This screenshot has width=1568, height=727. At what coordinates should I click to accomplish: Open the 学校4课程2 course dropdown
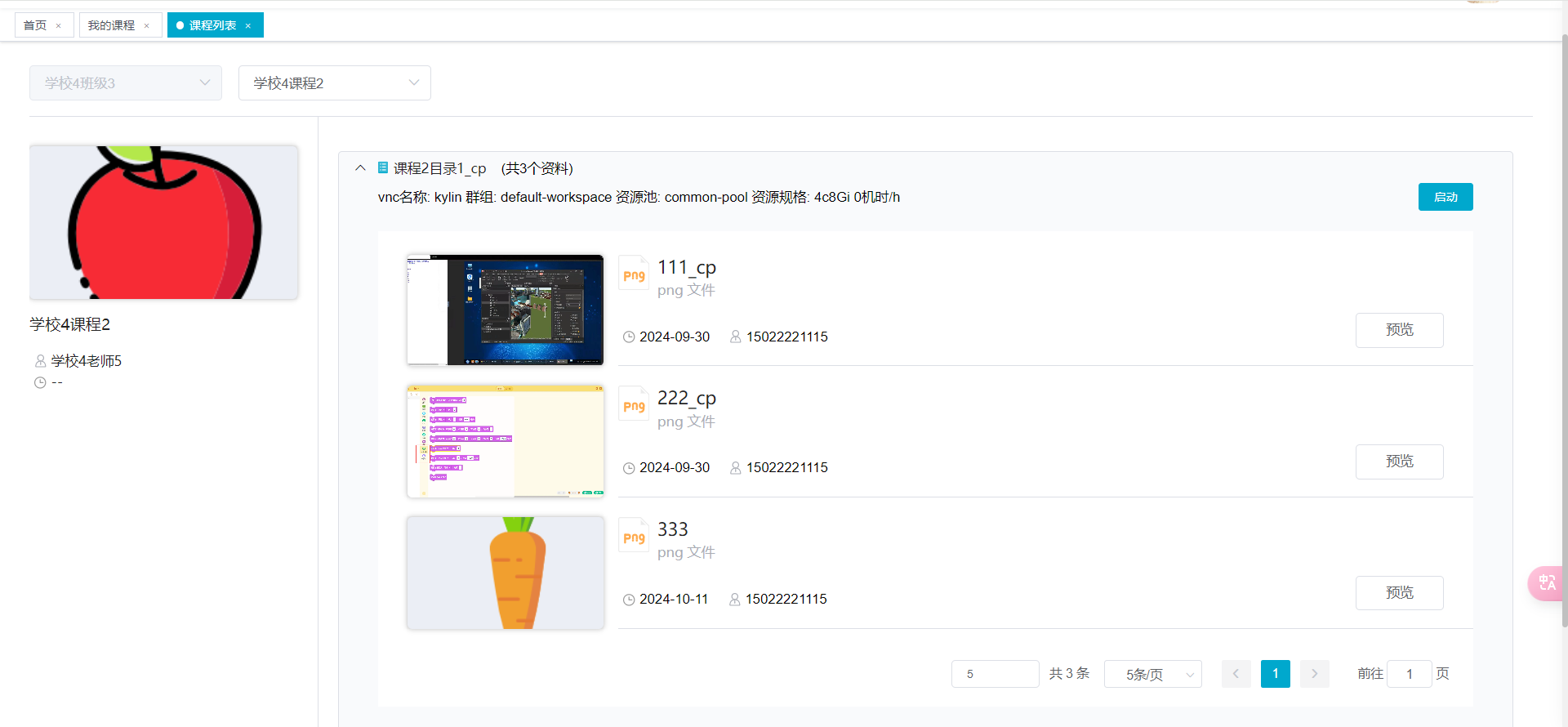click(x=334, y=83)
